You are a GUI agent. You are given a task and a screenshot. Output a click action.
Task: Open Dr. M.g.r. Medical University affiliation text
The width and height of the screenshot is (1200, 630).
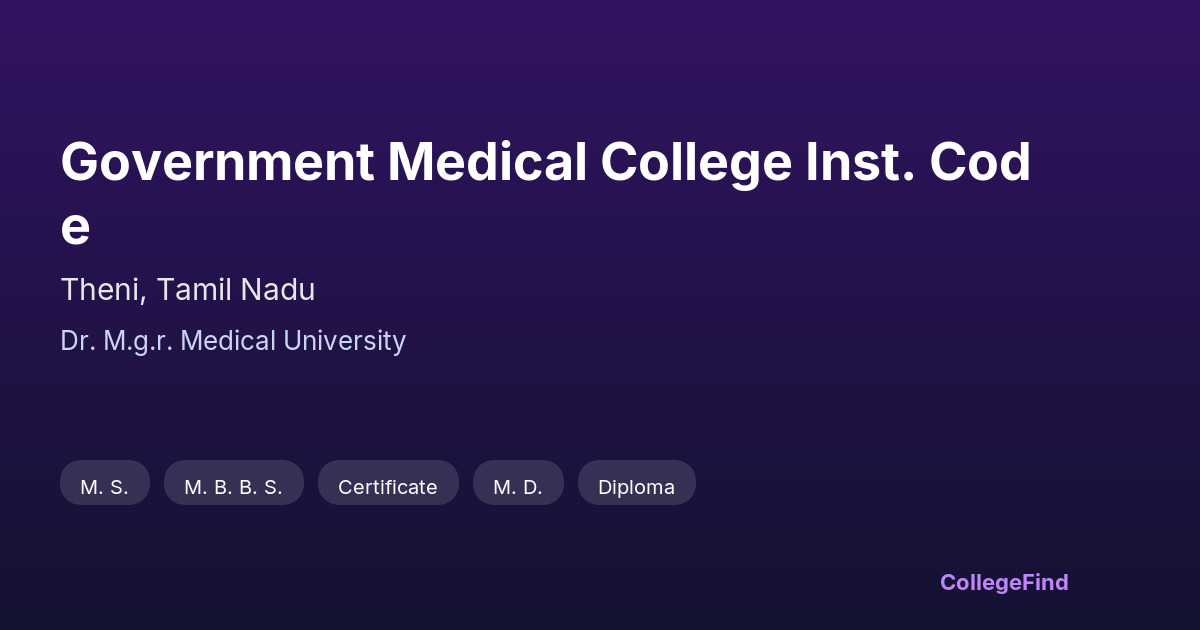click(x=233, y=341)
